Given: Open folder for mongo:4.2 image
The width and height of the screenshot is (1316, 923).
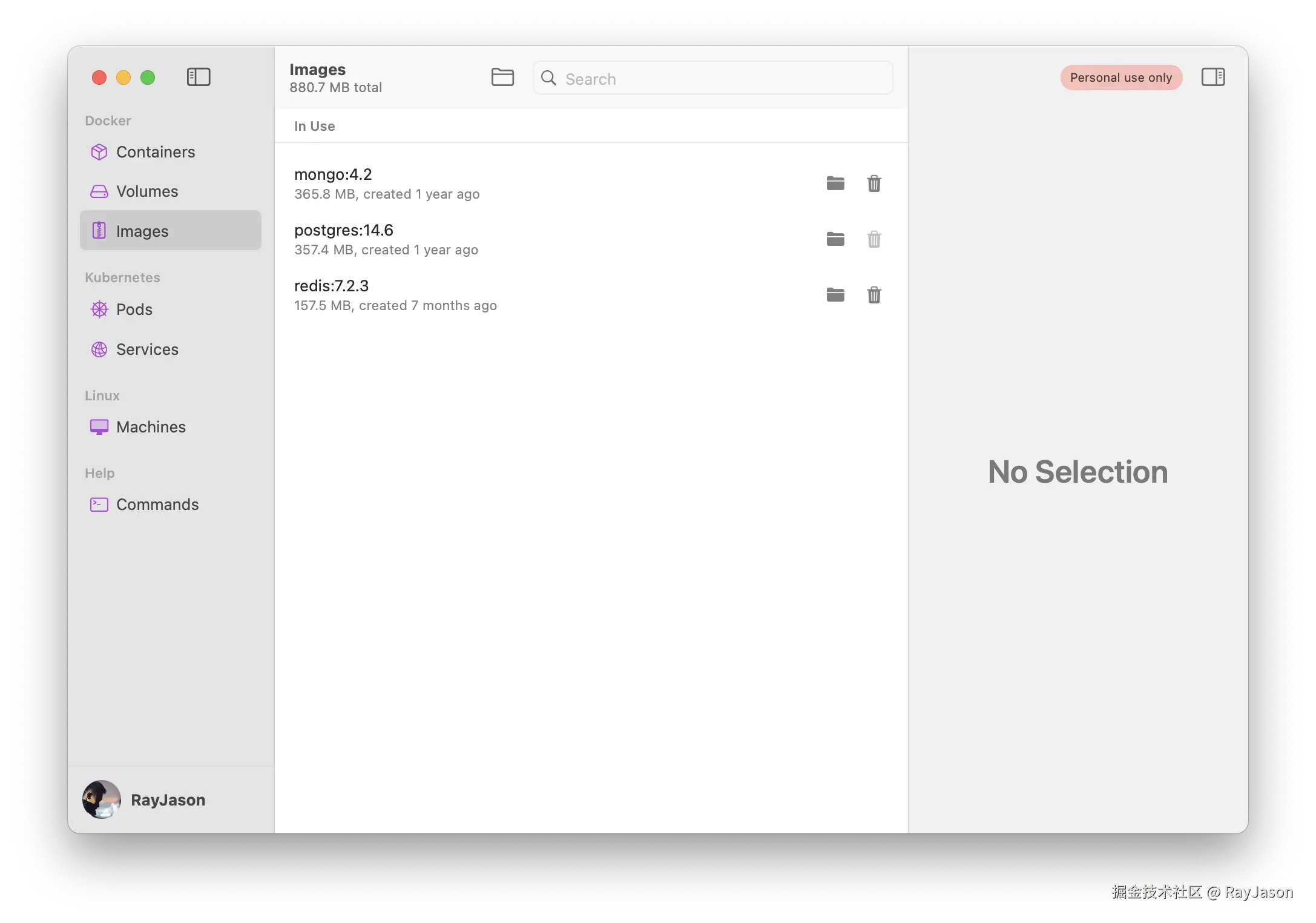Looking at the screenshot, I should (835, 183).
